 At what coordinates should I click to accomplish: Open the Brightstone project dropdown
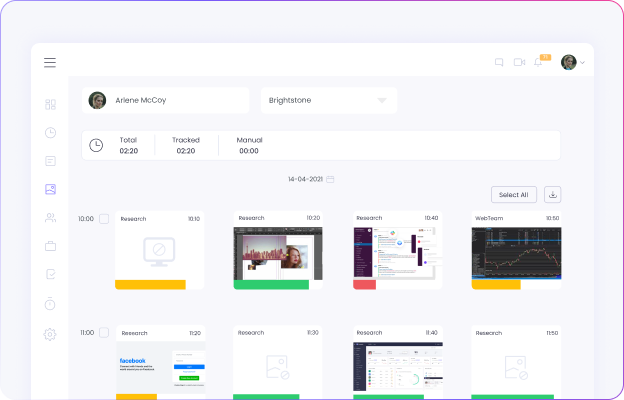pos(329,100)
